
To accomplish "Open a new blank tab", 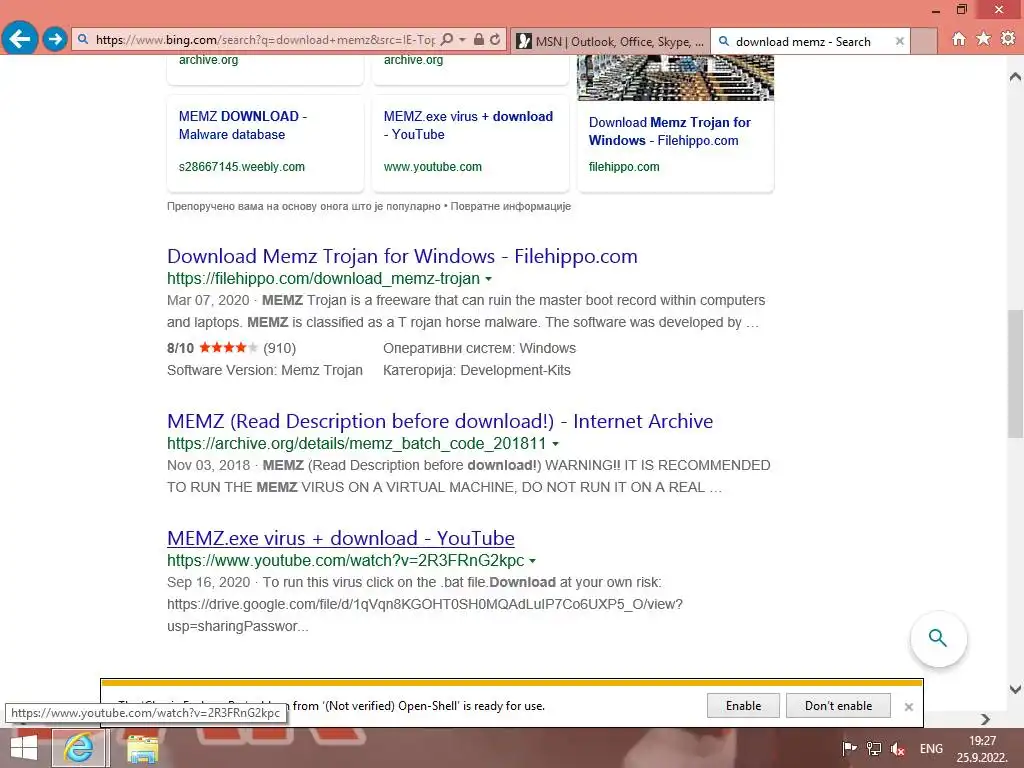I will click(x=924, y=41).
